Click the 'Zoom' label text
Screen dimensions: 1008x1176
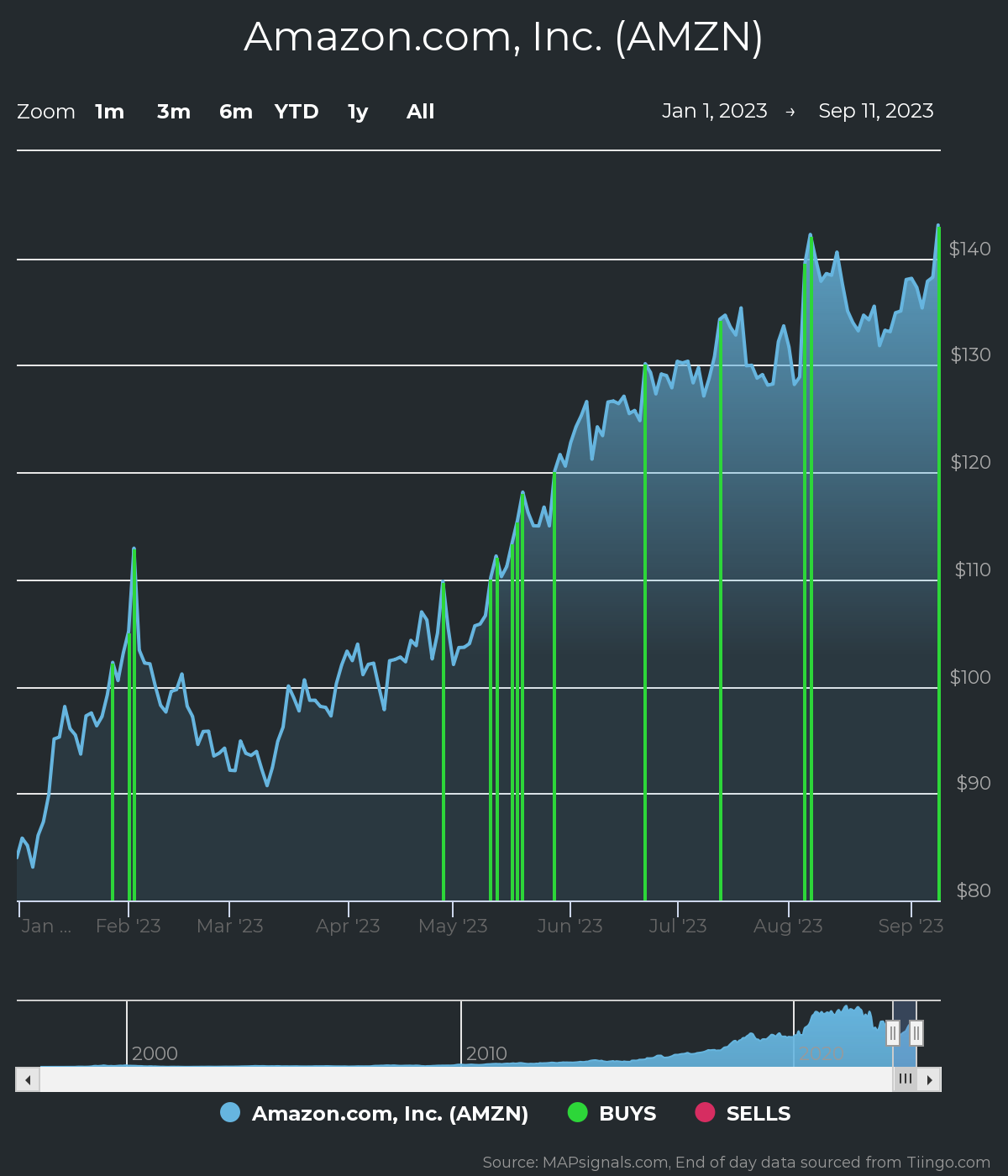coord(46,112)
